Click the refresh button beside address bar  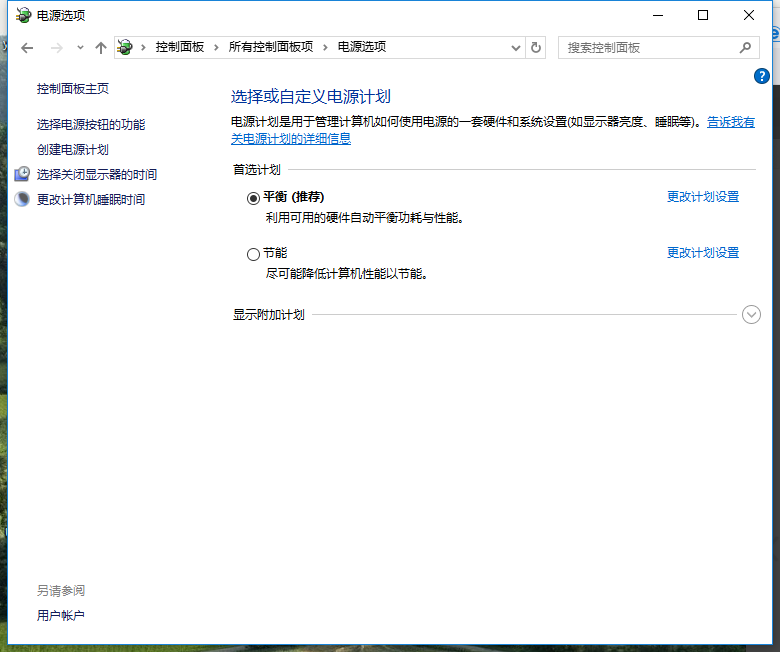pyautogui.click(x=536, y=47)
